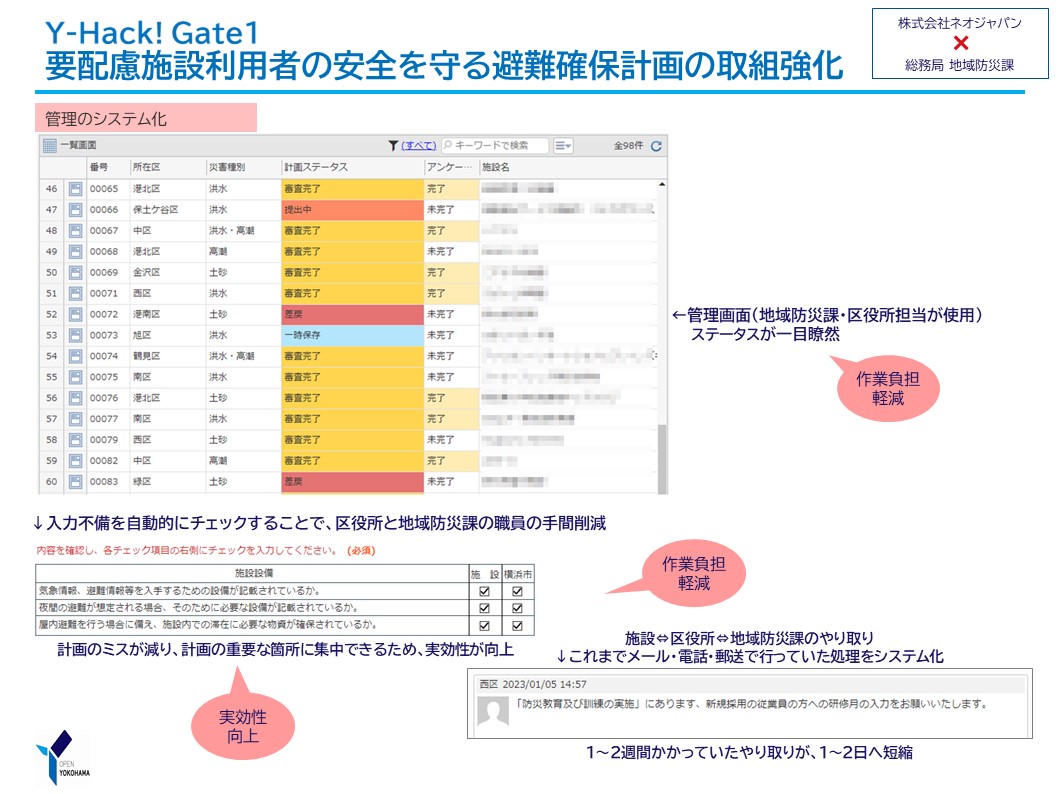Click the Open Yokohama logo
This screenshot has height=794, width=1058.
(63, 758)
